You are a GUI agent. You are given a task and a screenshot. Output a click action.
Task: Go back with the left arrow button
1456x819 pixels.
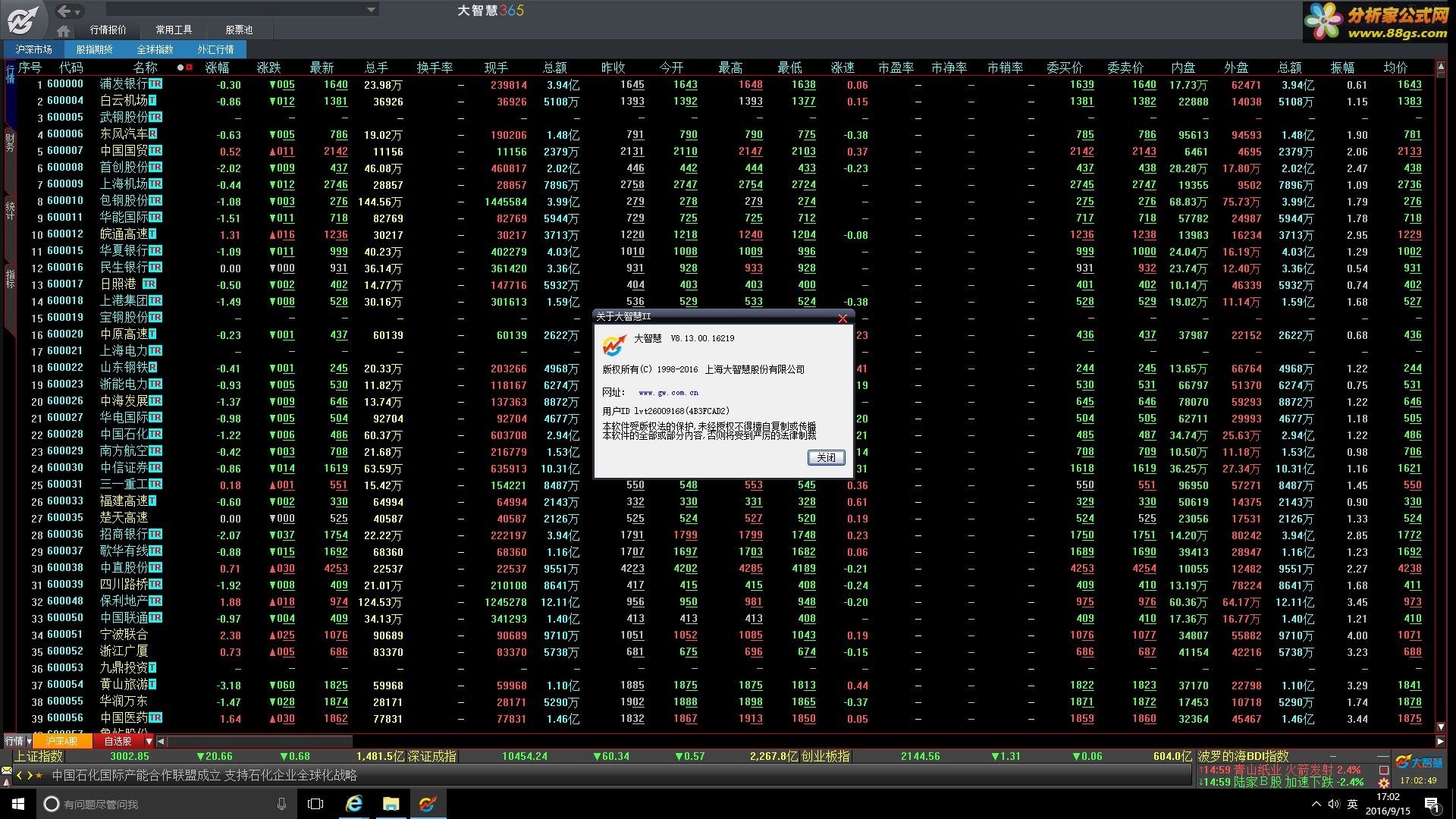64,11
